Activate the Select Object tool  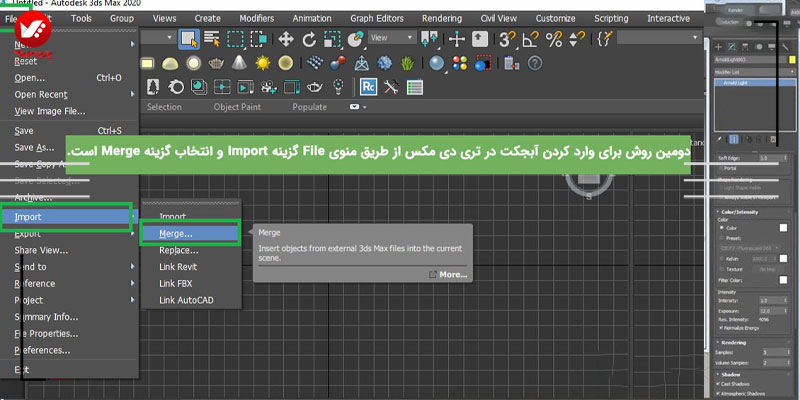coord(189,39)
